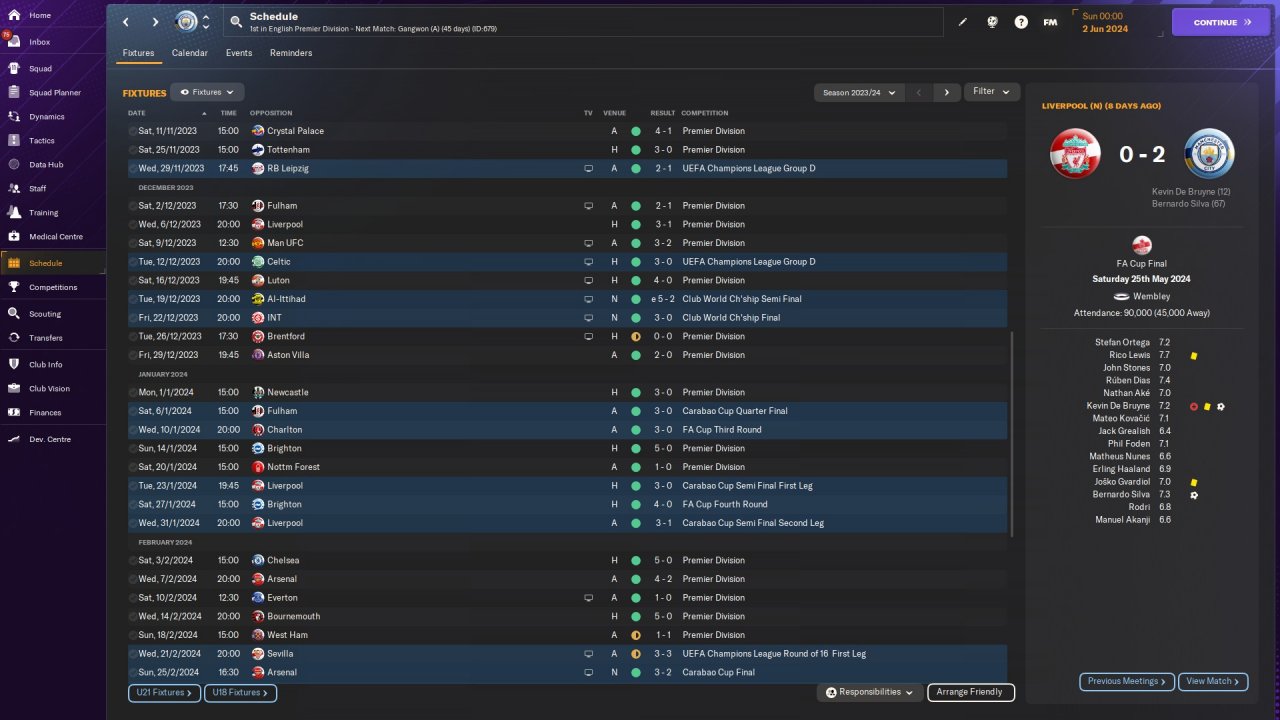Viewport: 1280px width, 720px height.
Task: Click the pencil edit icon in top bar
Action: 963,22
